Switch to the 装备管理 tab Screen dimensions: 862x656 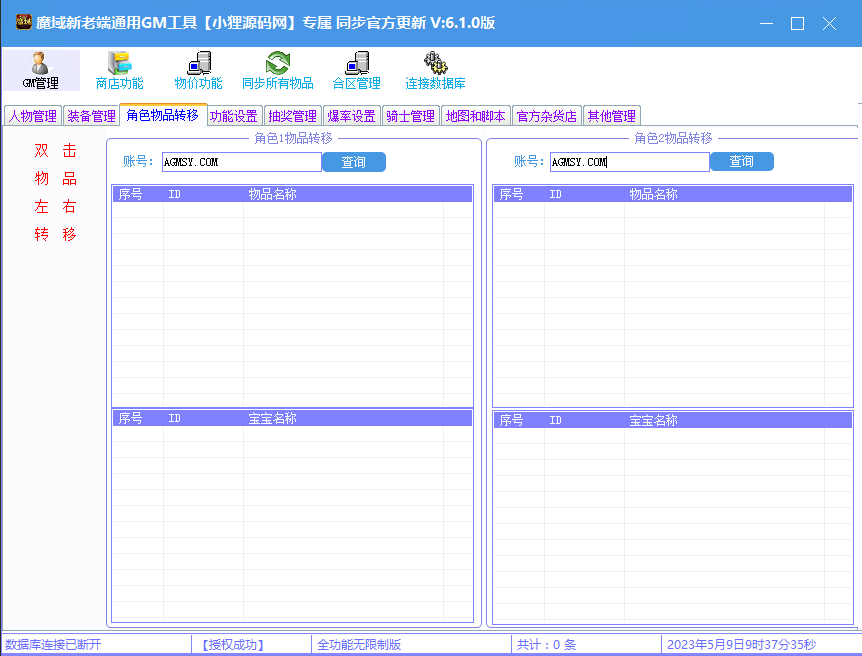[x=91, y=116]
